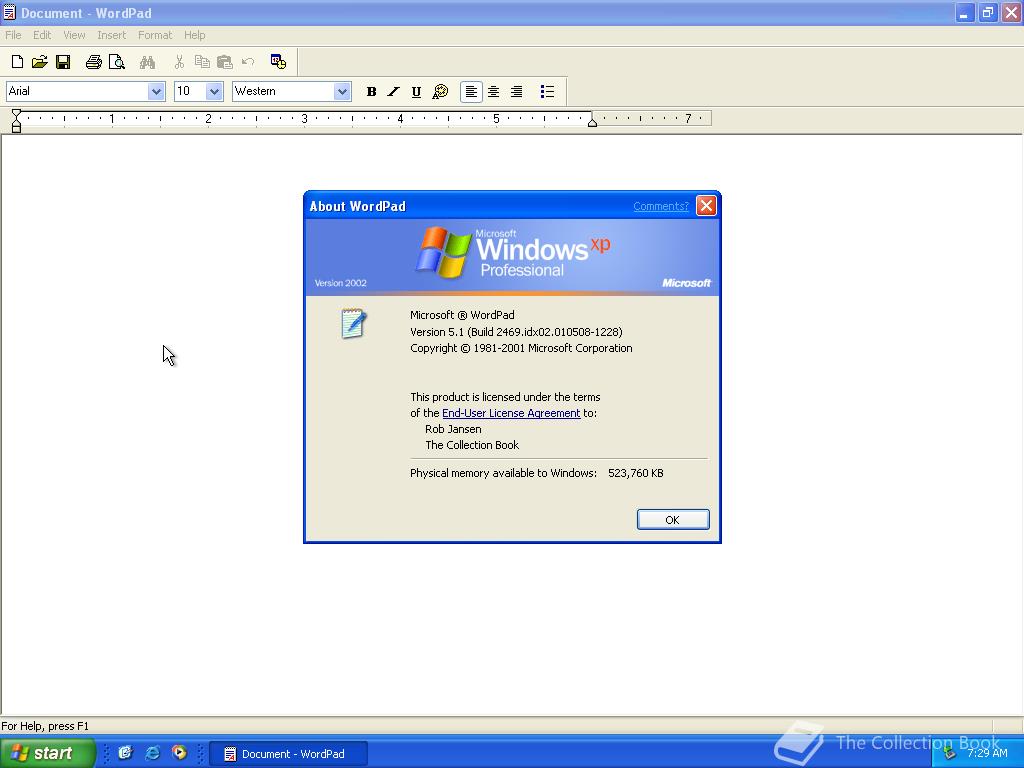Click the Print icon in toolbar
The image size is (1024, 768).
point(93,62)
